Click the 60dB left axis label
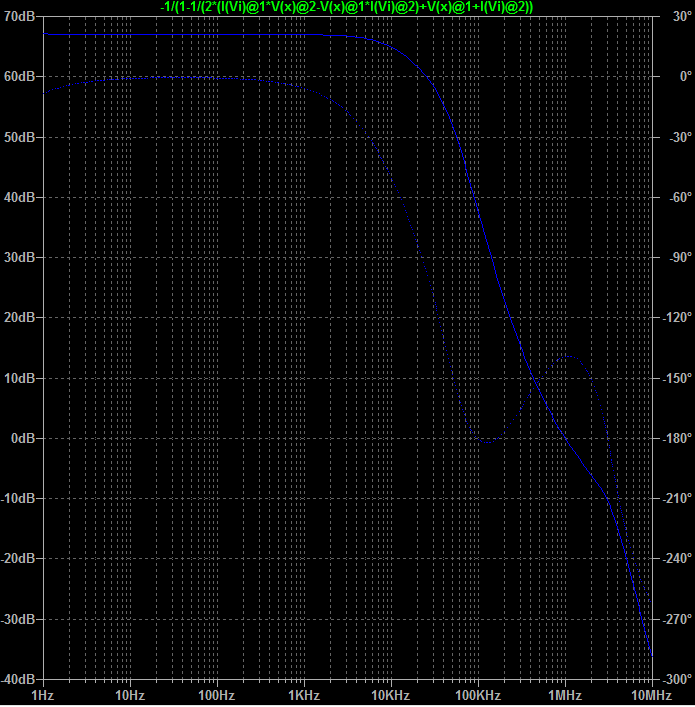The height and width of the screenshot is (707, 695). (19, 77)
